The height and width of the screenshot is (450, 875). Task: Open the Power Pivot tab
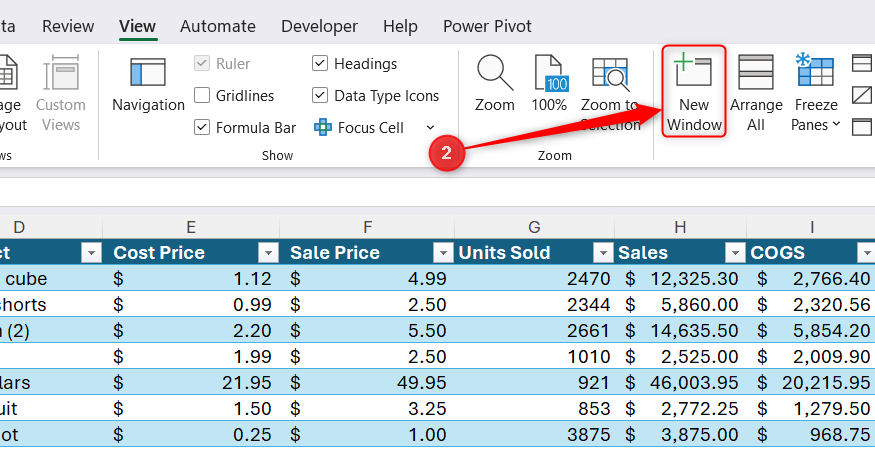click(487, 26)
